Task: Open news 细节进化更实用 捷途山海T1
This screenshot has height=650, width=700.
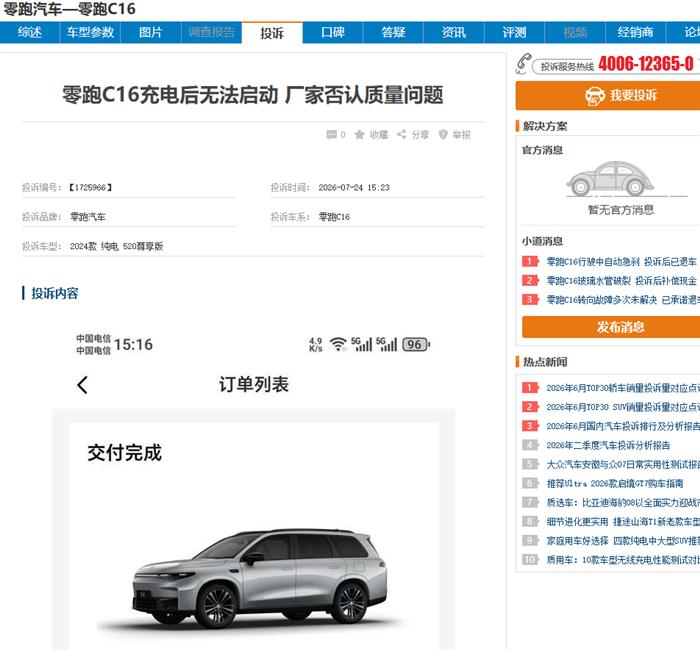Action: coord(623,522)
